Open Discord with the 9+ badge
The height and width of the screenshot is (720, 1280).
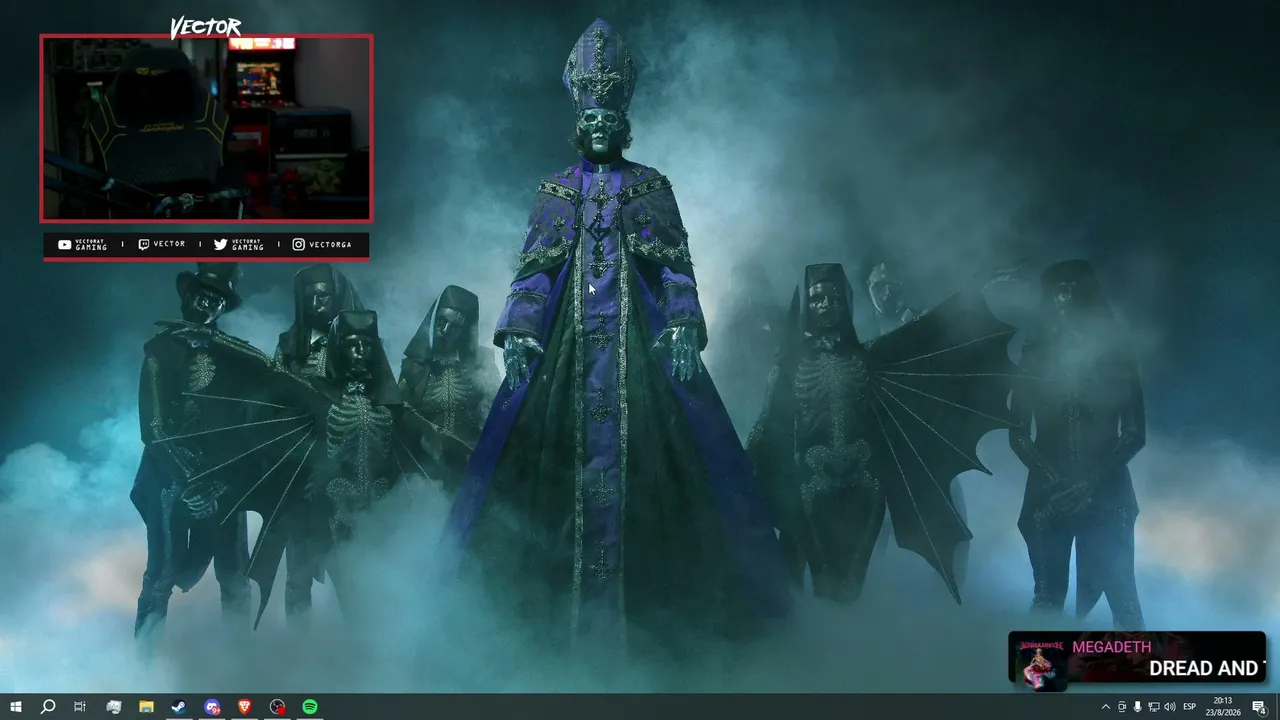[212, 707]
